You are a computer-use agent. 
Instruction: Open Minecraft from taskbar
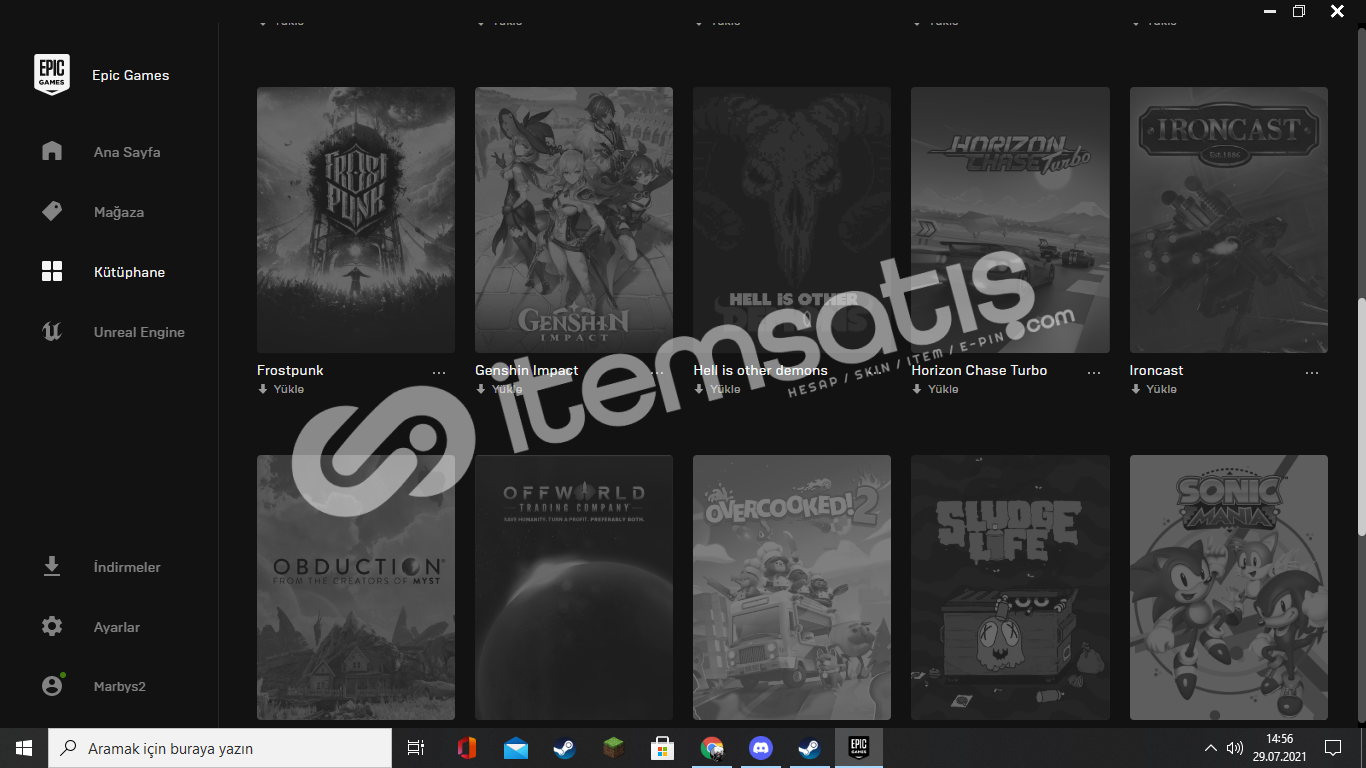pos(613,748)
